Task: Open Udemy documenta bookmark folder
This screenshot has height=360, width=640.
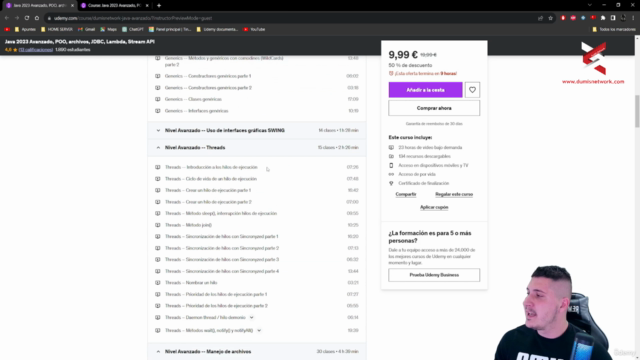Action: click(217, 29)
